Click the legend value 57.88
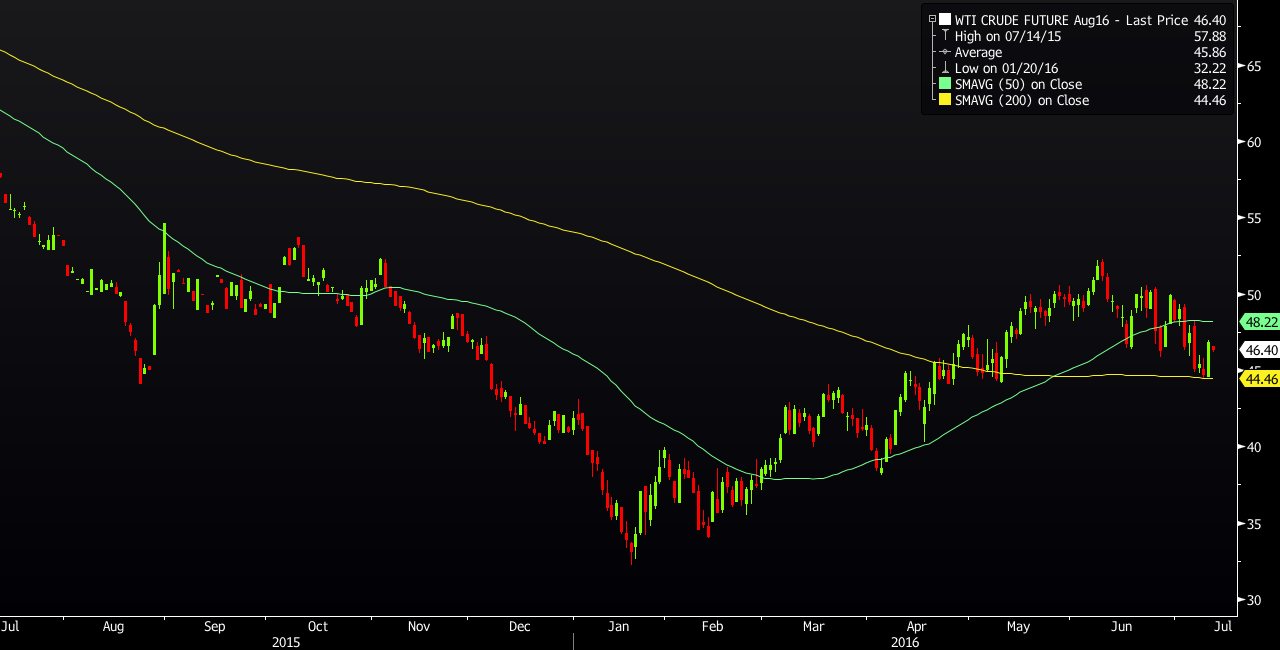 tap(1210, 36)
